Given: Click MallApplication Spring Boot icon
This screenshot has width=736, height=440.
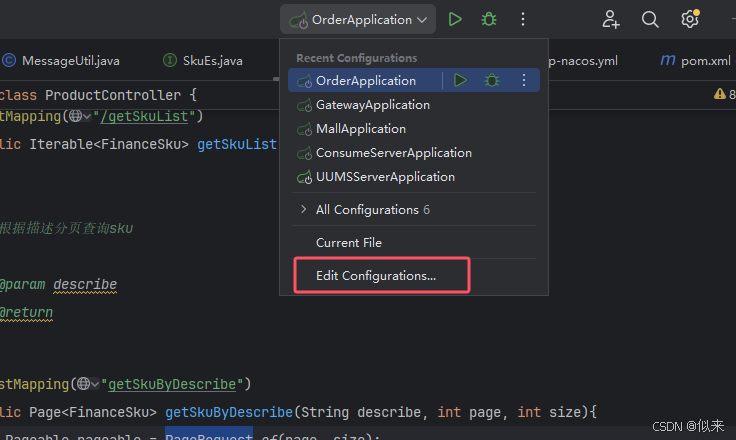Looking at the screenshot, I should (x=304, y=129).
